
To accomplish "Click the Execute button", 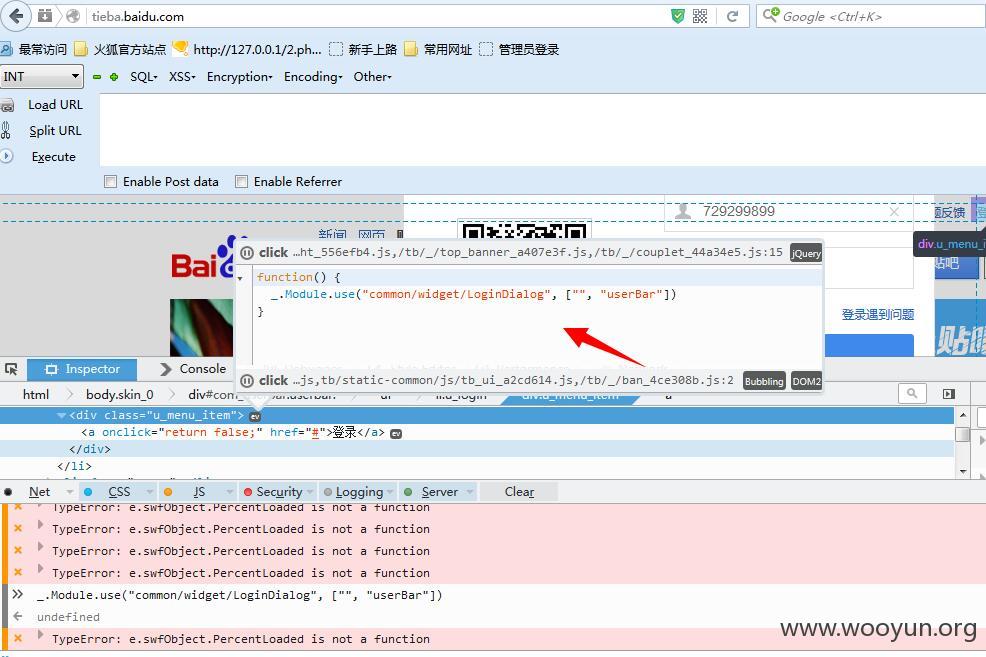I will pyautogui.click(x=53, y=157).
